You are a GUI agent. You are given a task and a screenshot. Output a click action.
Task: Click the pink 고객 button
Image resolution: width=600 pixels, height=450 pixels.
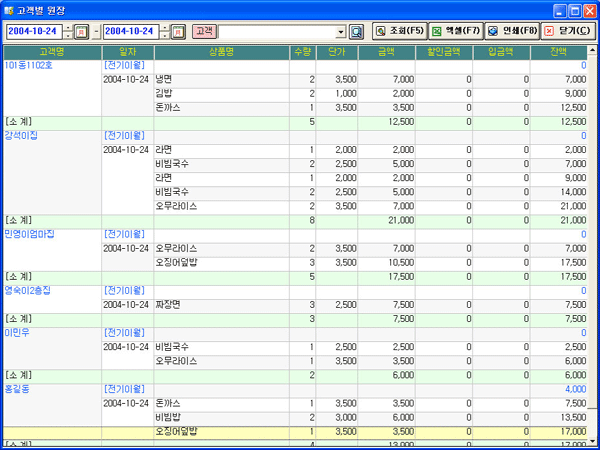coord(204,31)
